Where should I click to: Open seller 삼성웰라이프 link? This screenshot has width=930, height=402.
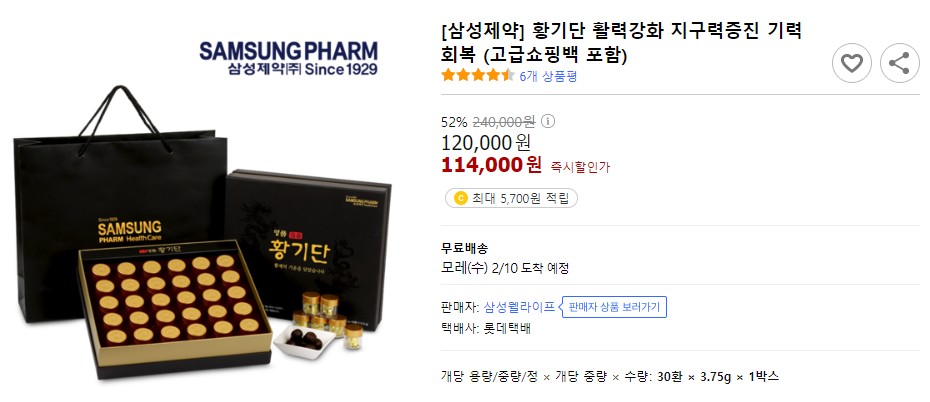pos(520,307)
